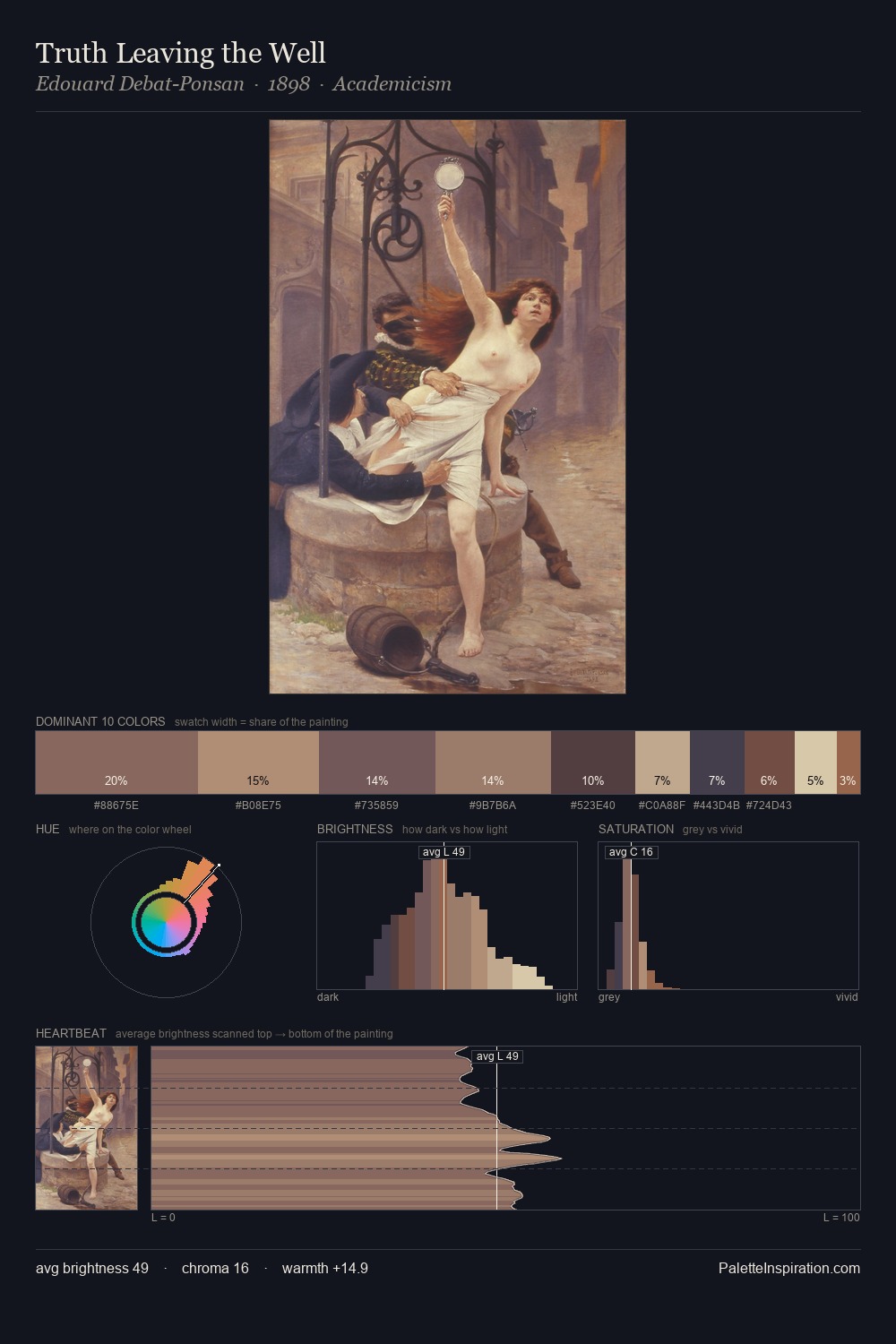Select the 7% swatch #C0A88F
The height and width of the screenshot is (1344, 896).
click(x=662, y=762)
